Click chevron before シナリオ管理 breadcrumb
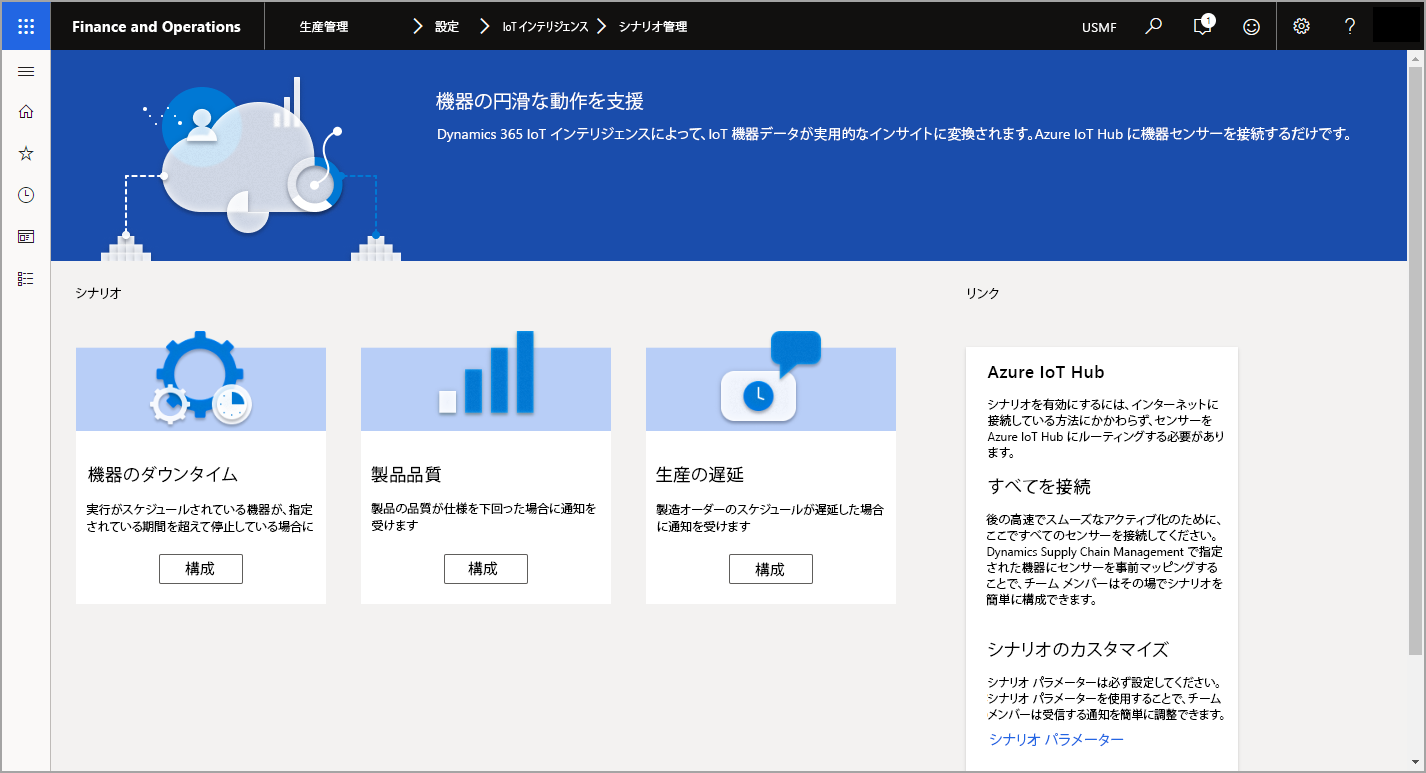This screenshot has width=1426, height=773. tap(602, 27)
